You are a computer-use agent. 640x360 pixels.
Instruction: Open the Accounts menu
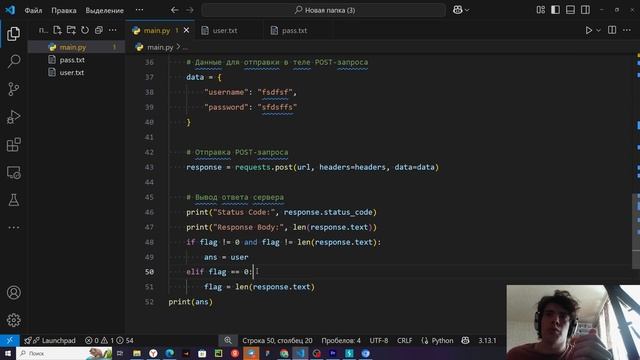(13, 292)
